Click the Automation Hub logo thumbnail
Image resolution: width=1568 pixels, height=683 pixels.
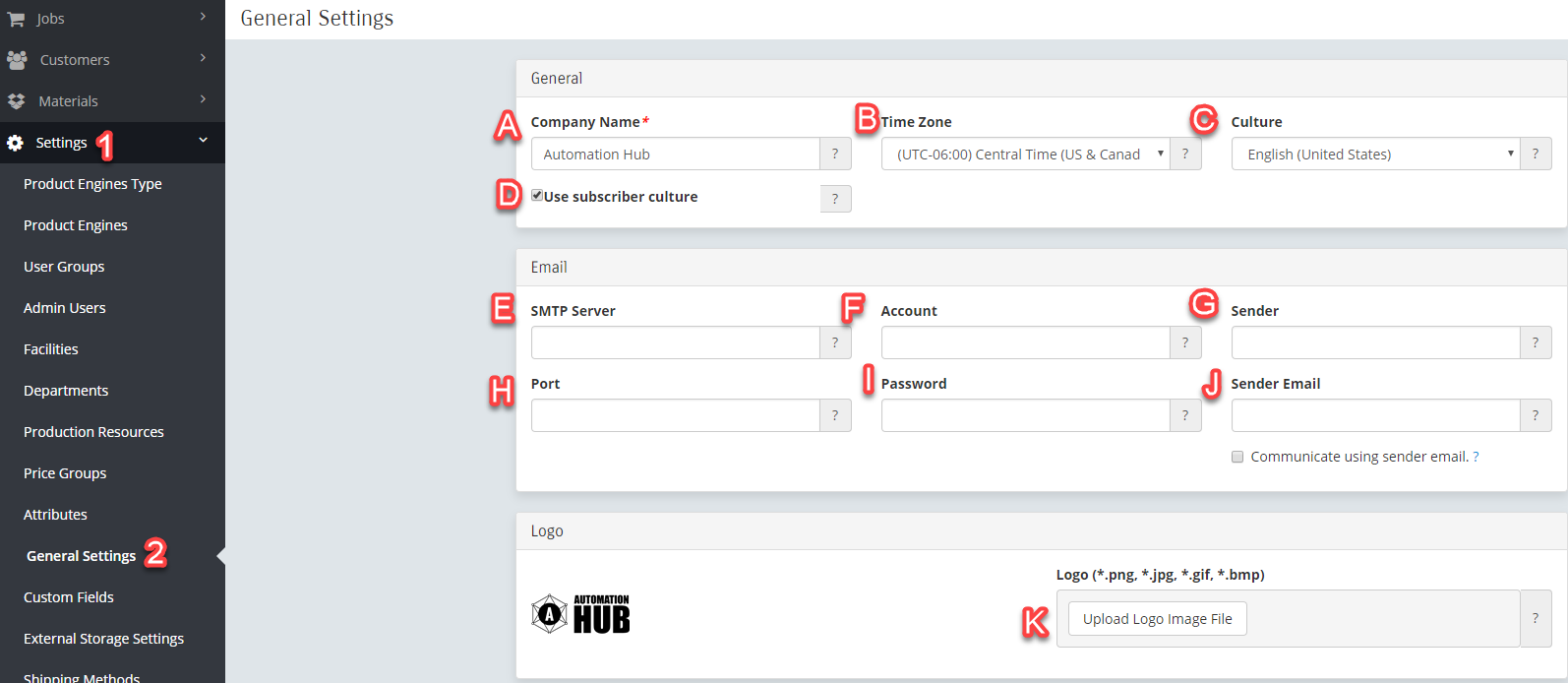coord(580,614)
